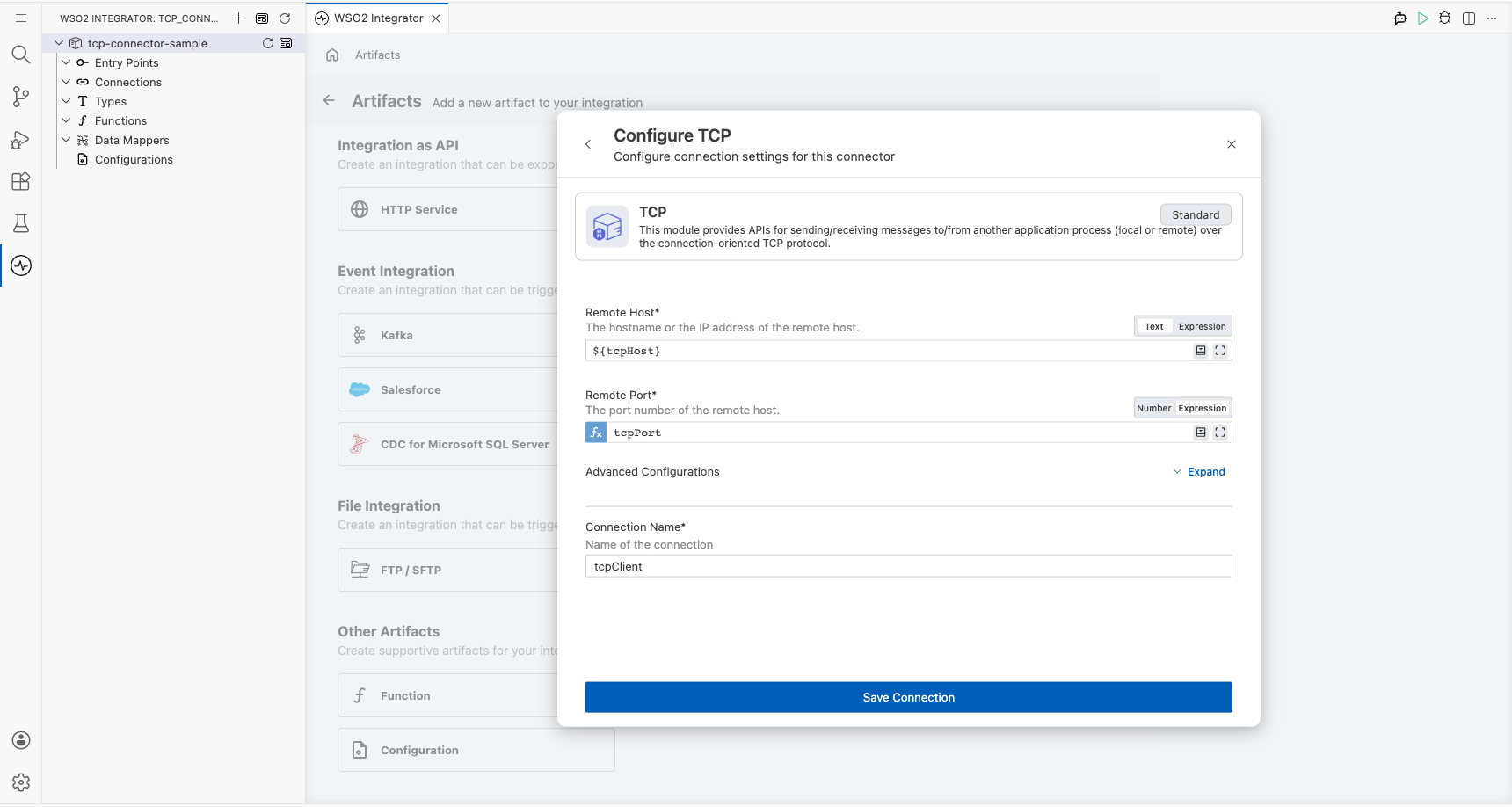Expand the Types tree node
This screenshot has height=807, width=1512.
66,101
